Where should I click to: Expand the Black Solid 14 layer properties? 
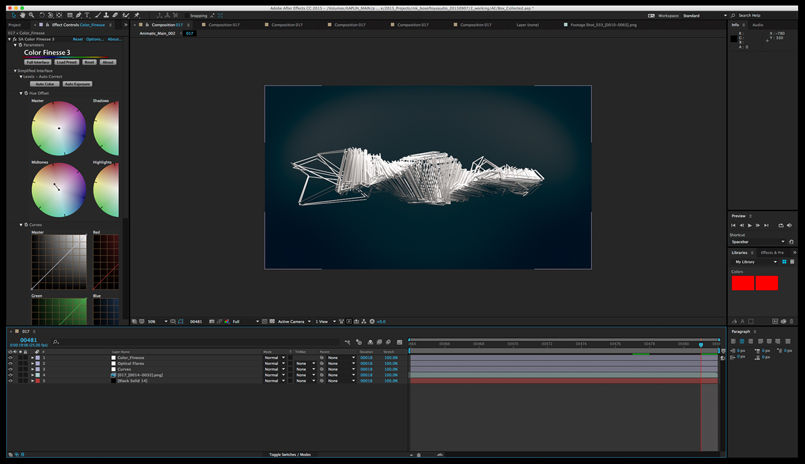click(x=32, y=381)
